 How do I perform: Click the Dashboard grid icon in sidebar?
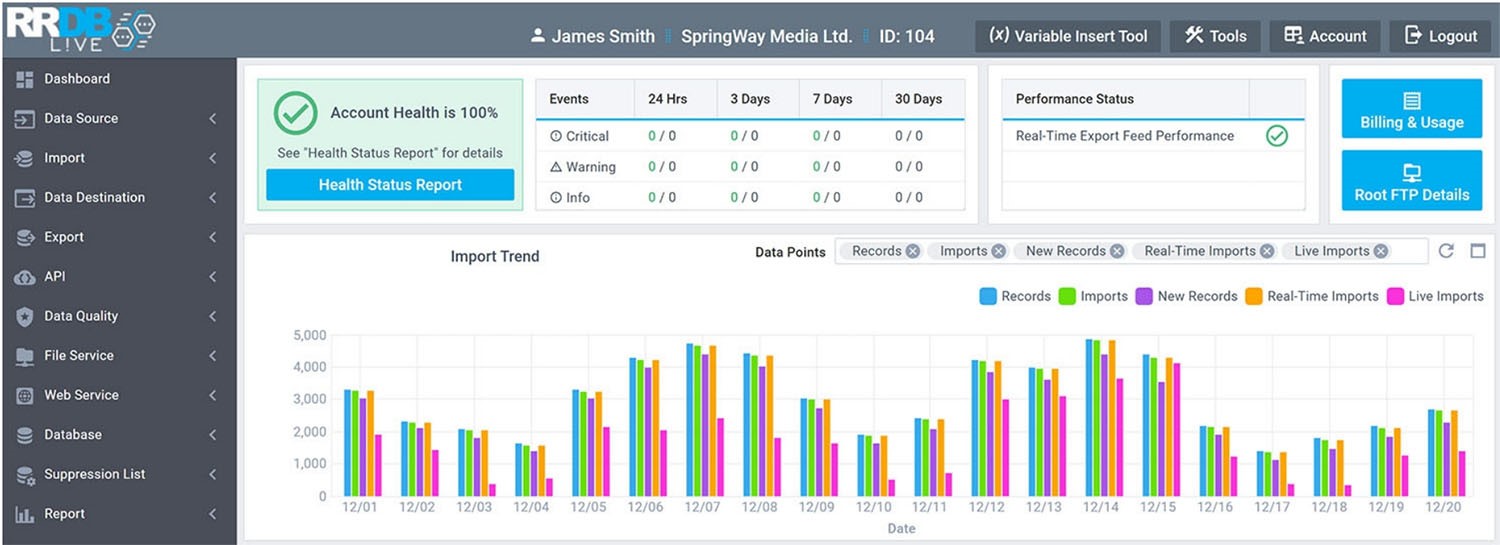(x=25, y=79)
